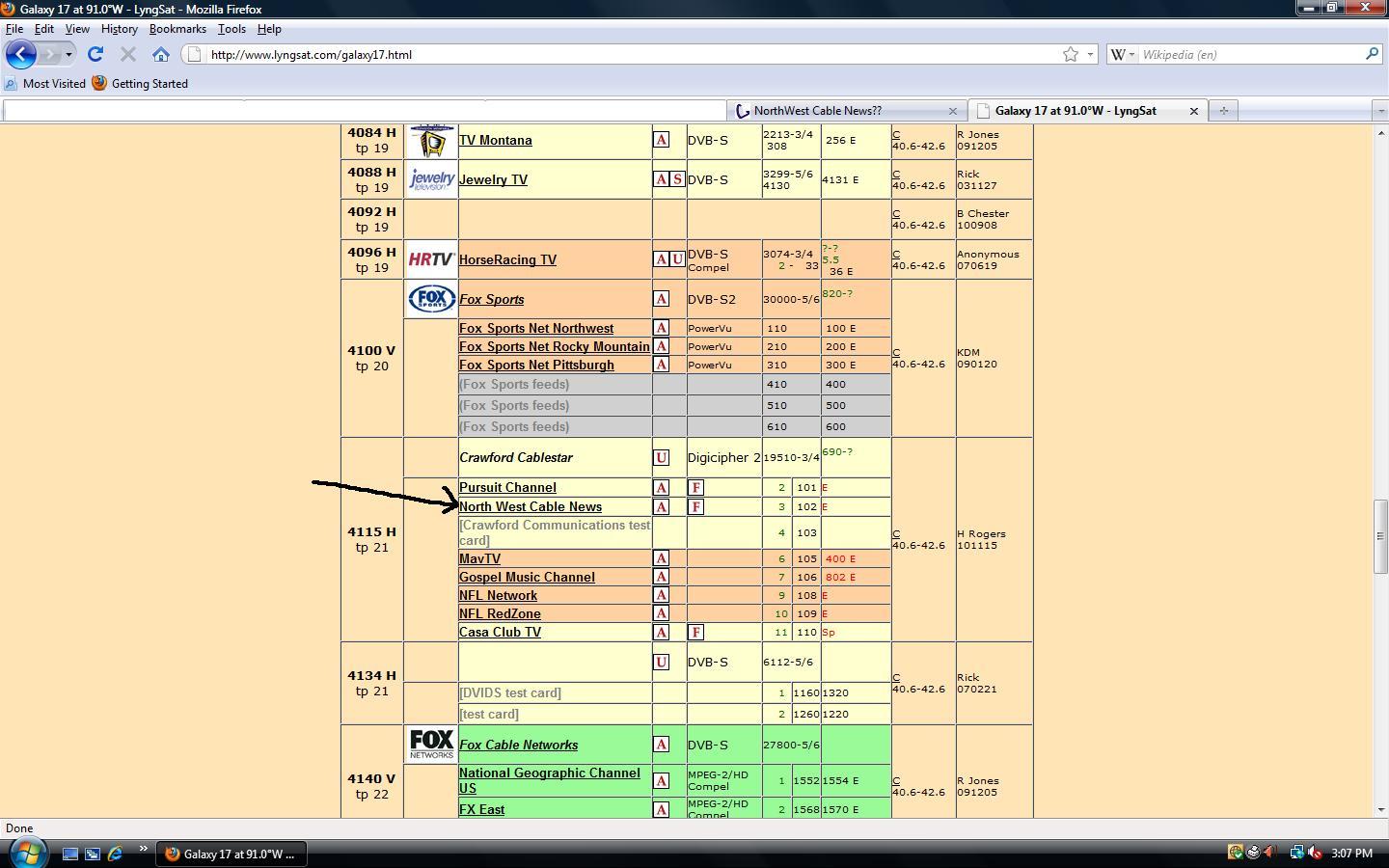The width and height of the screenshot is (1389, 868).
Task: Click the Jewelry Television logo
Action: click(x=431, y=179)
